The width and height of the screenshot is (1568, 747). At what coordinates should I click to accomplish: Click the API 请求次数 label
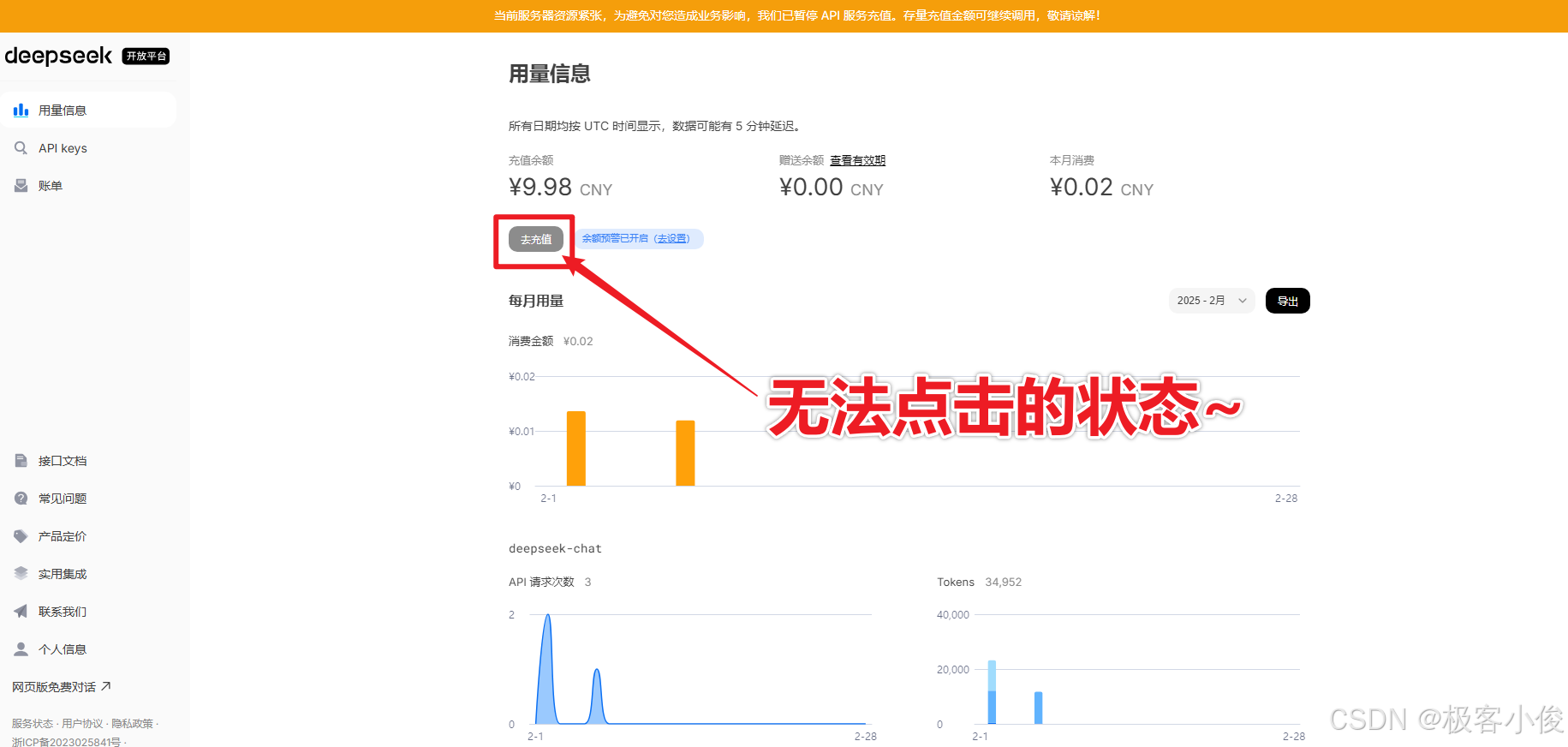[541, 582]
